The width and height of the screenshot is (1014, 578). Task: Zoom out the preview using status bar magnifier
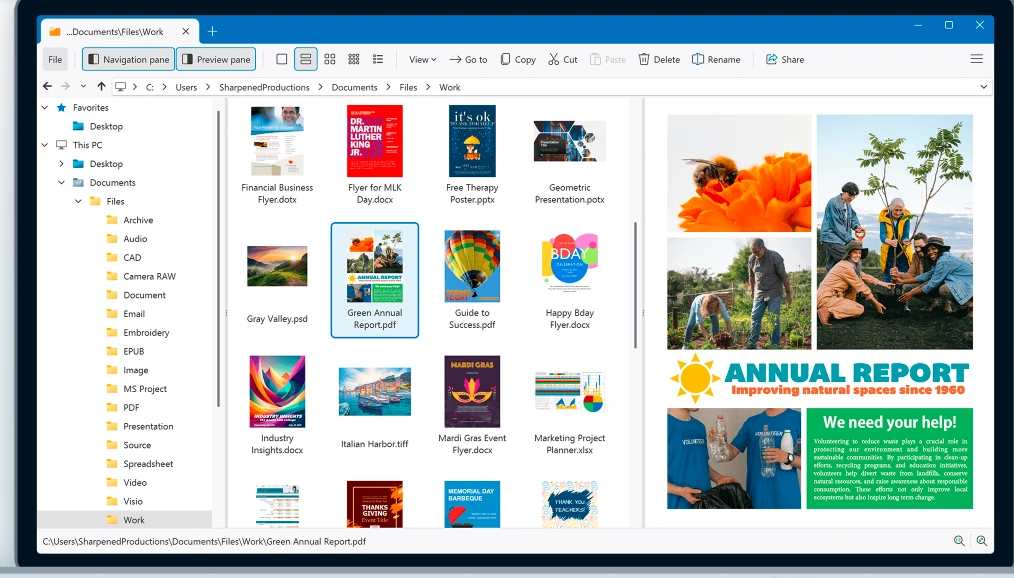pyautogui.click(x=959, y=541)
